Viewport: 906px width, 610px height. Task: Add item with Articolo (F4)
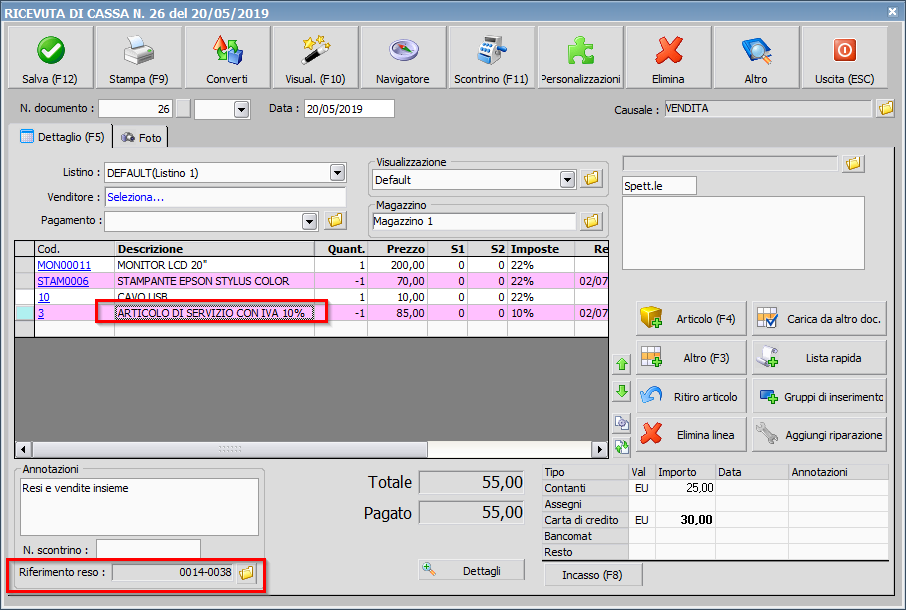click(x=692, y=319)
